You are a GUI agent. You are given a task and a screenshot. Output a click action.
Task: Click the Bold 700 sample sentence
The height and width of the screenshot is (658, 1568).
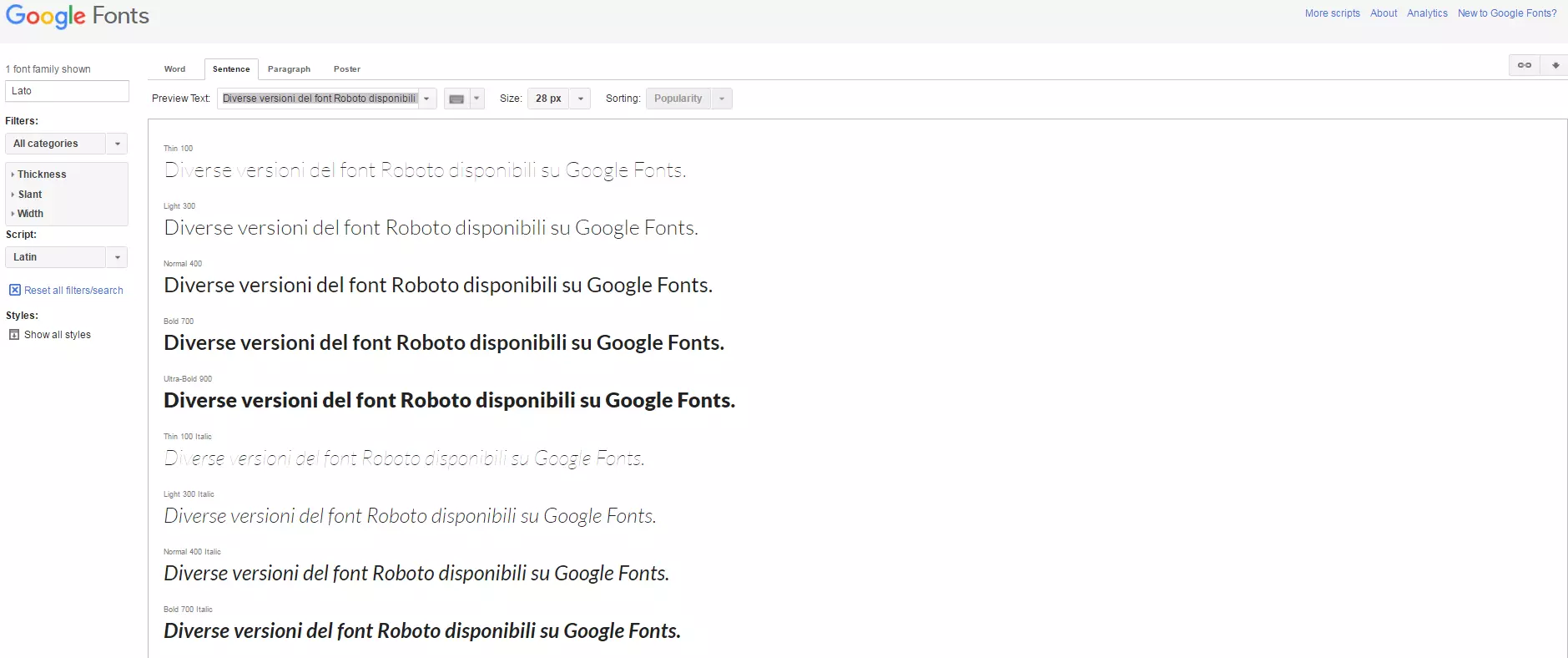click(444, 343)
